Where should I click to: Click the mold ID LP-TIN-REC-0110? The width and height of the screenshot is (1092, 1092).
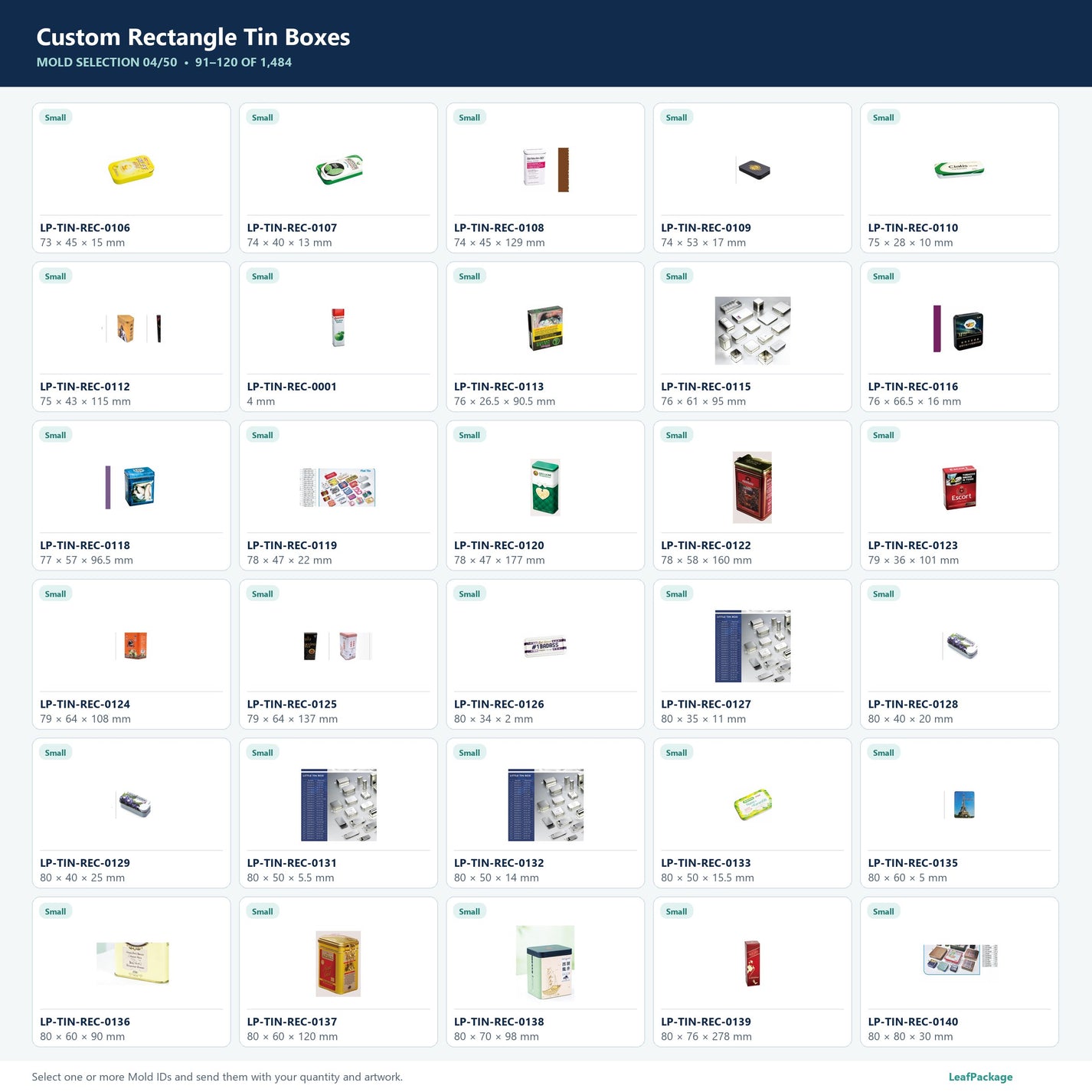(913, 227)
